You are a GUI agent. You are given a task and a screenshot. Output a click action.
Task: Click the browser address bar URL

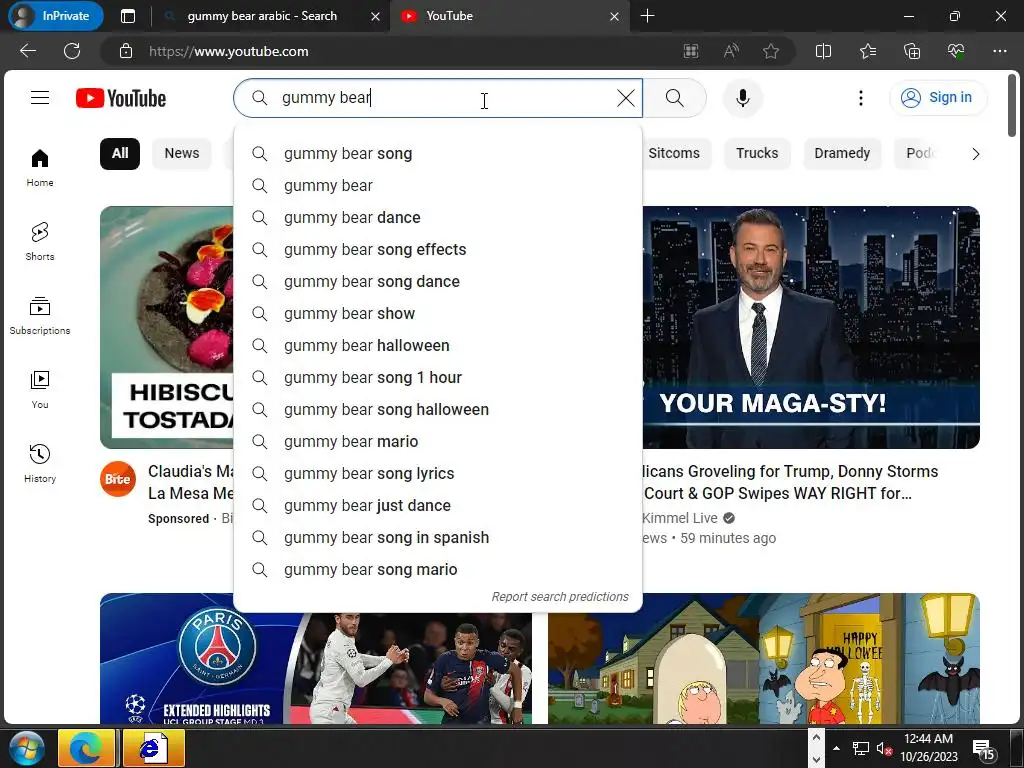tap(229, 51)
